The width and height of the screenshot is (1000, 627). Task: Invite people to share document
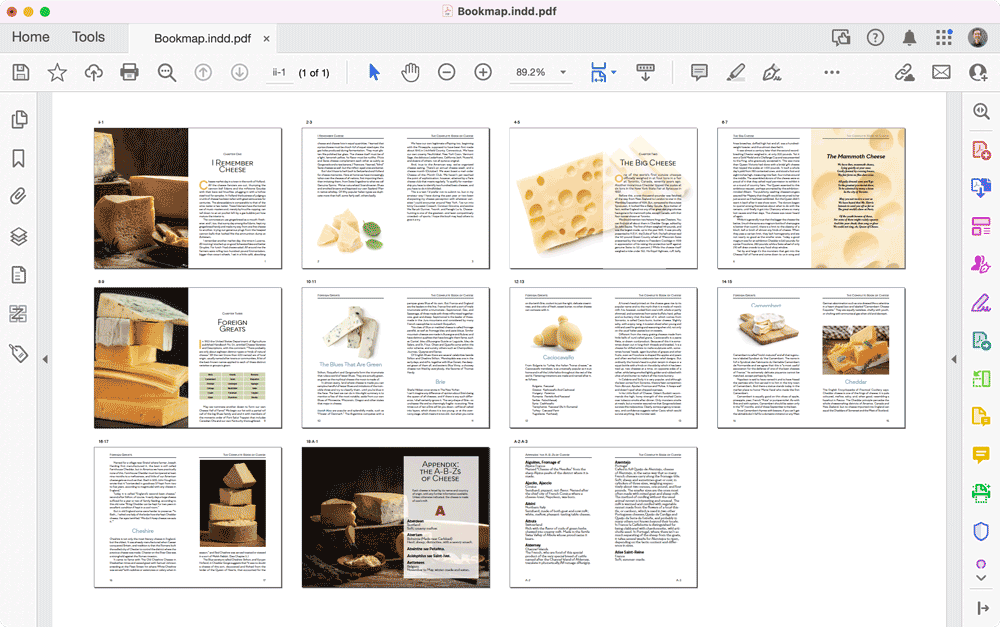(978, 72)
